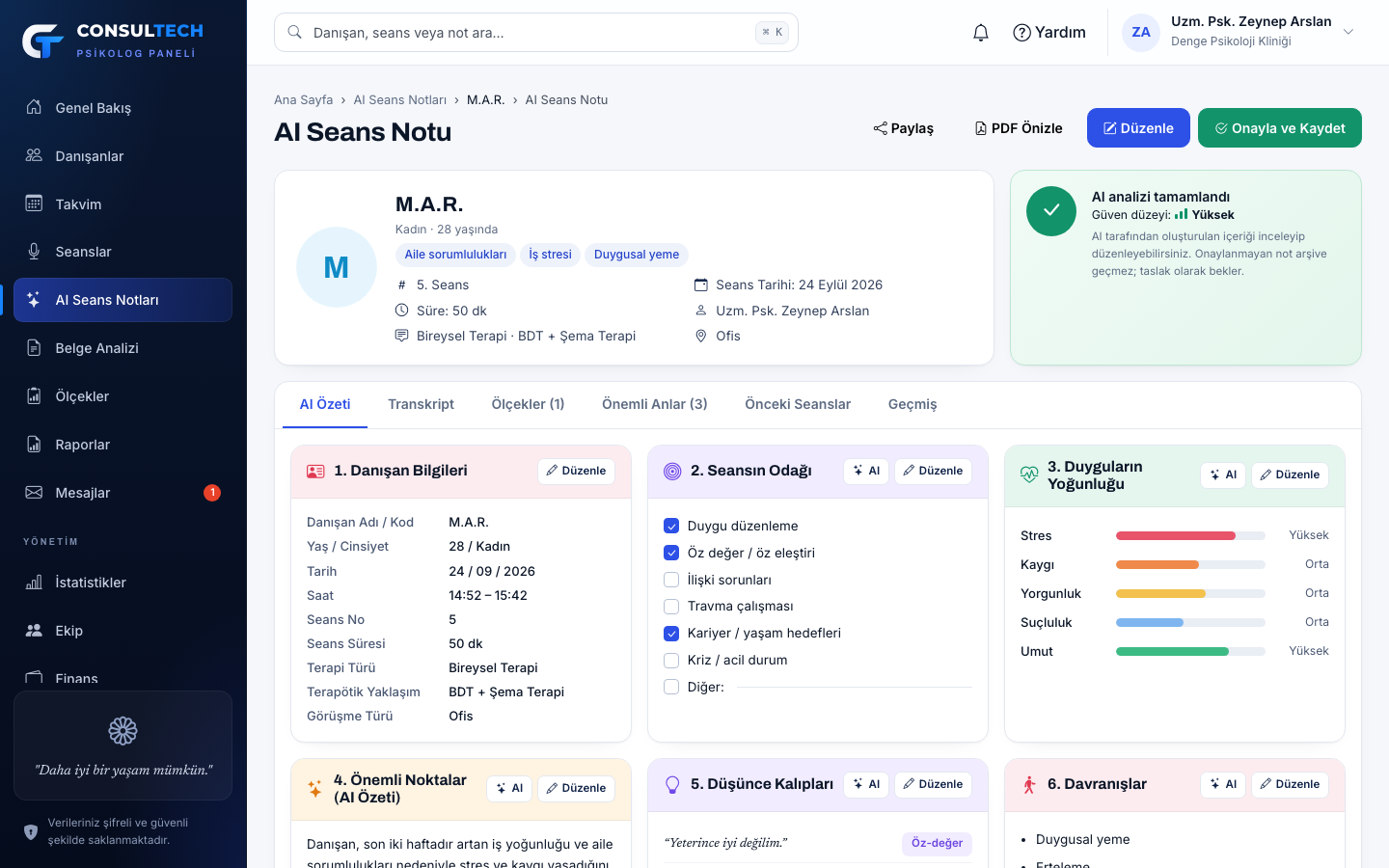Uncheck Duygu düzenleme checkbox

coord(671,526)
